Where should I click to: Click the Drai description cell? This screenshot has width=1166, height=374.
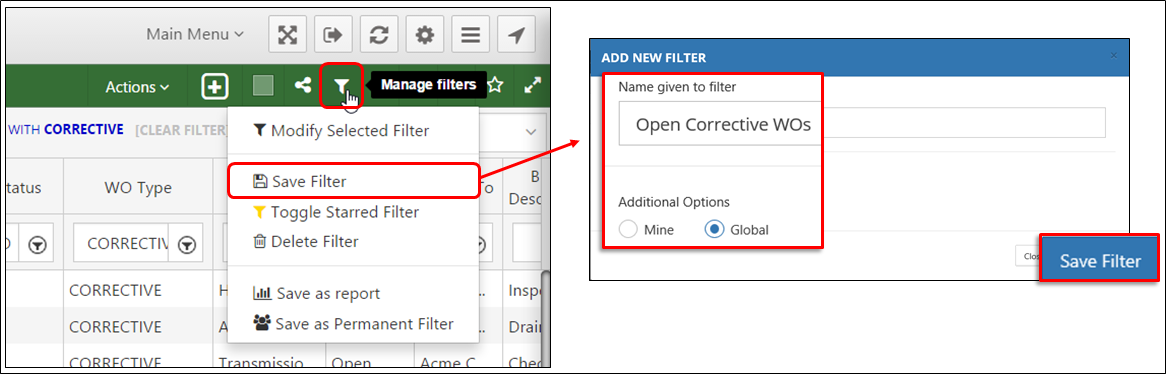click(x=523, y=327)
